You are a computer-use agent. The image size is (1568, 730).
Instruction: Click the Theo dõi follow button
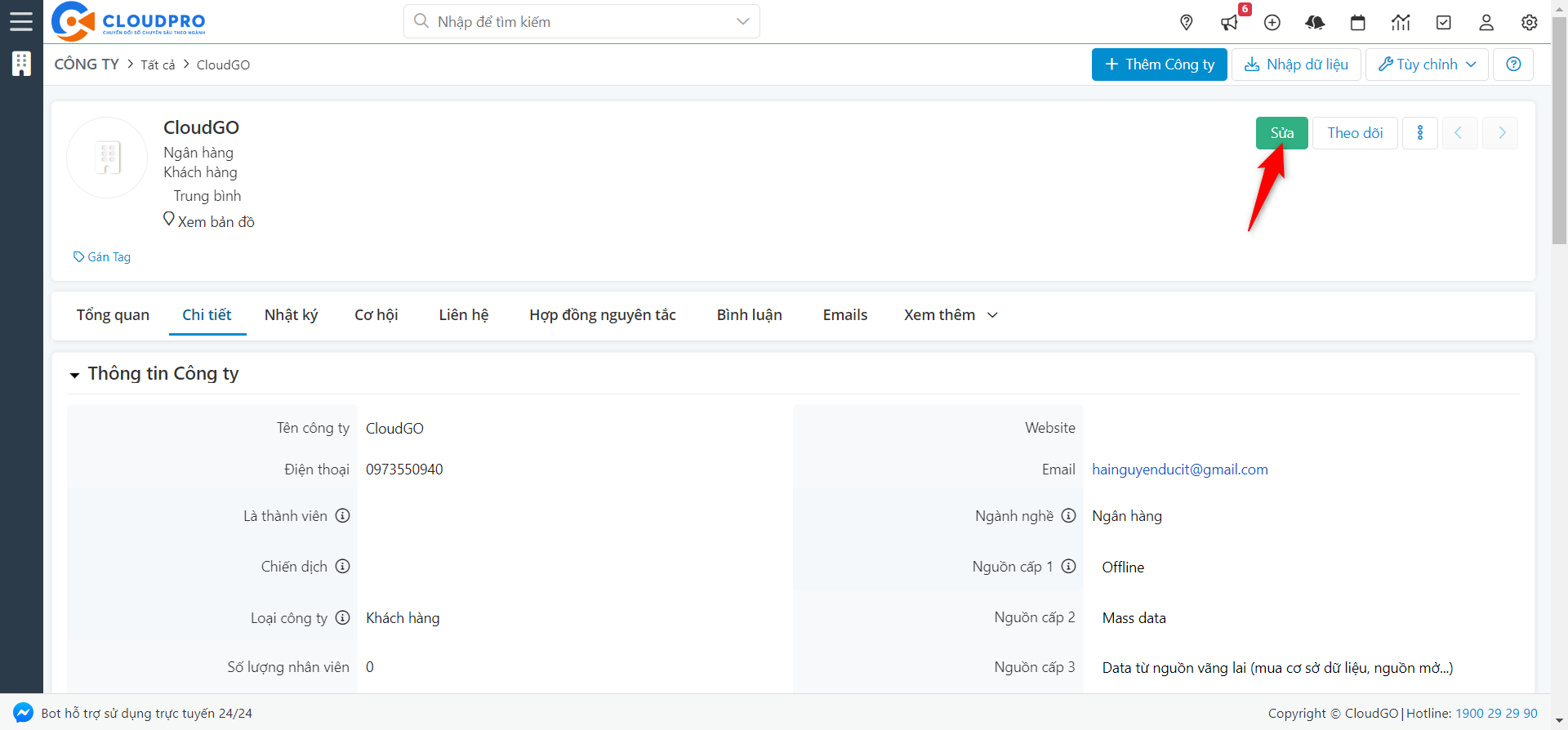click(x=1355, y=133)
